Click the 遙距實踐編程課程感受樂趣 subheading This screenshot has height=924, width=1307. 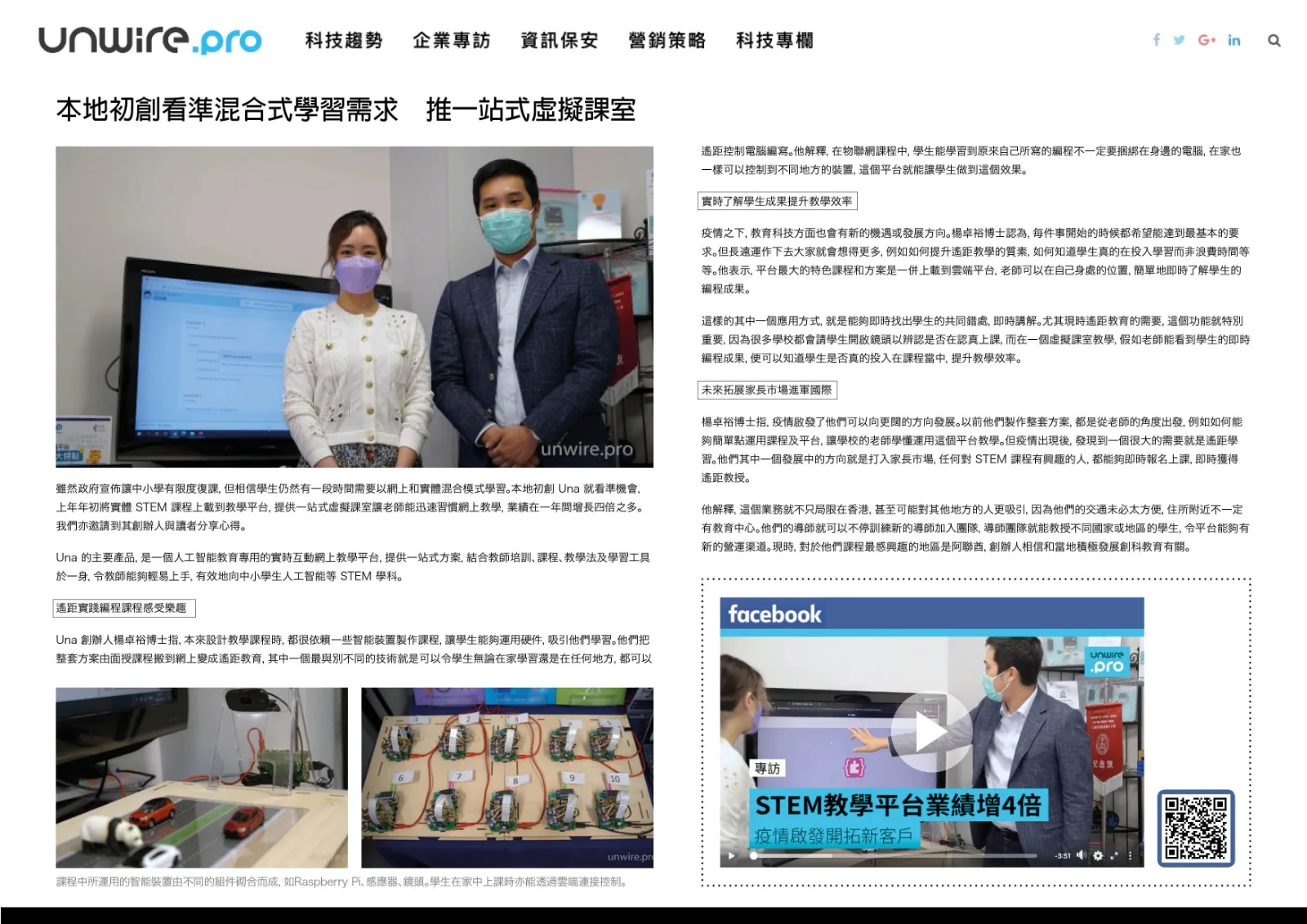(123, 608)
